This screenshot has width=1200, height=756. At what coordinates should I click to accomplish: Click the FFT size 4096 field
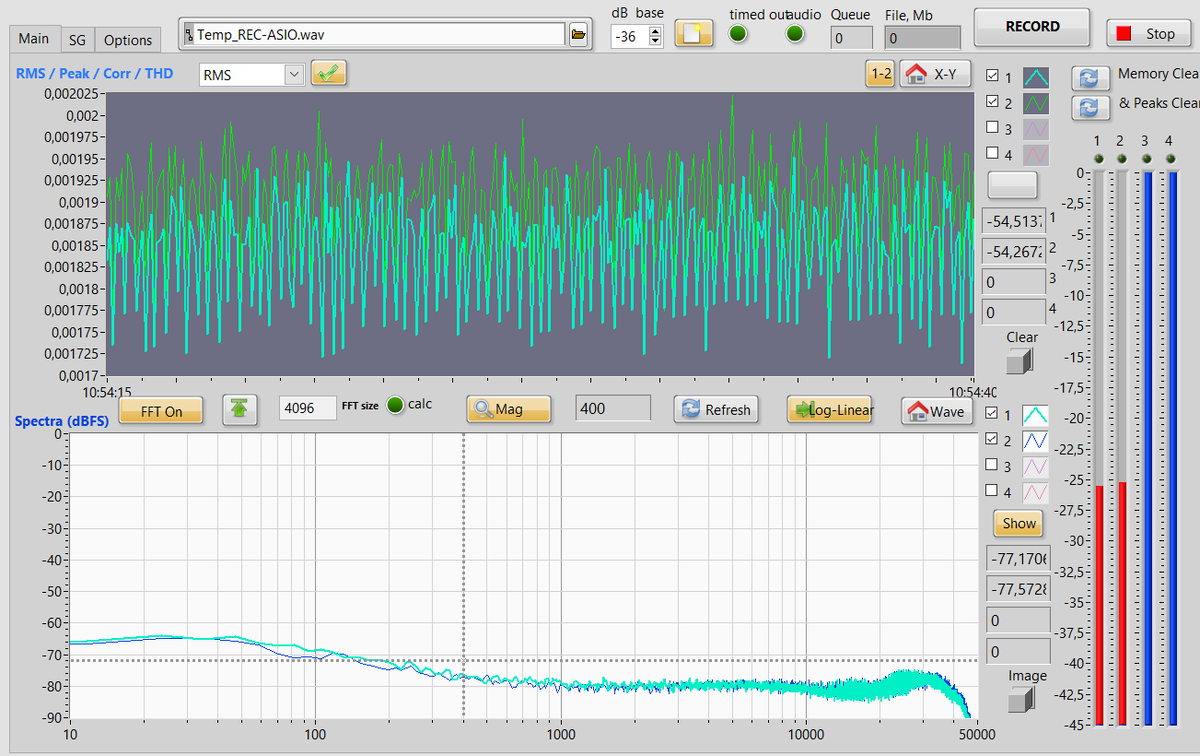coord(308,408)
